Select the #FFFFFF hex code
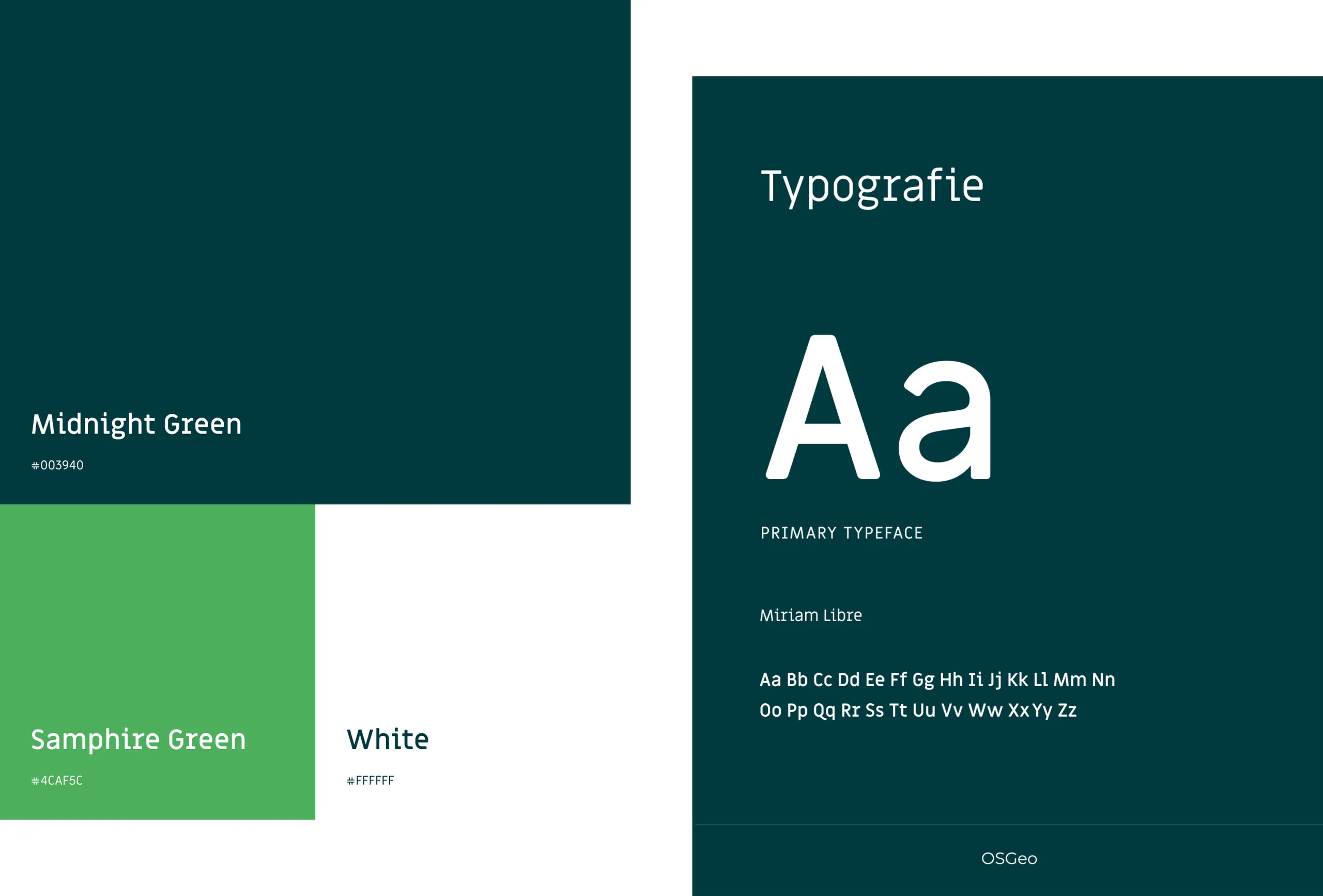The image size is (1323, 896). (x=371, y=780)
